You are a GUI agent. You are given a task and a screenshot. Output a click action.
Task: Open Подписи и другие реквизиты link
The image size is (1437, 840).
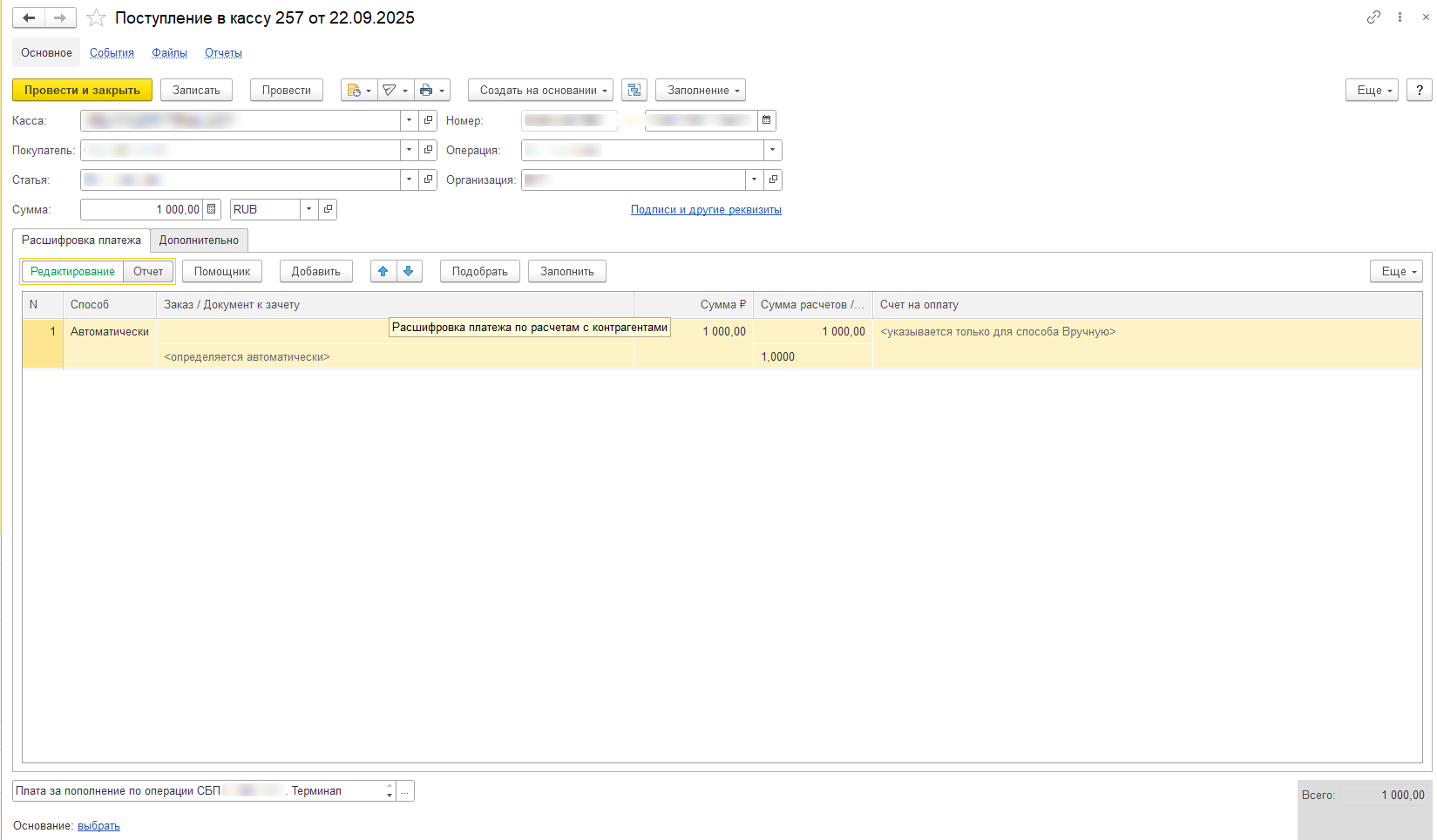pos(706,210)
